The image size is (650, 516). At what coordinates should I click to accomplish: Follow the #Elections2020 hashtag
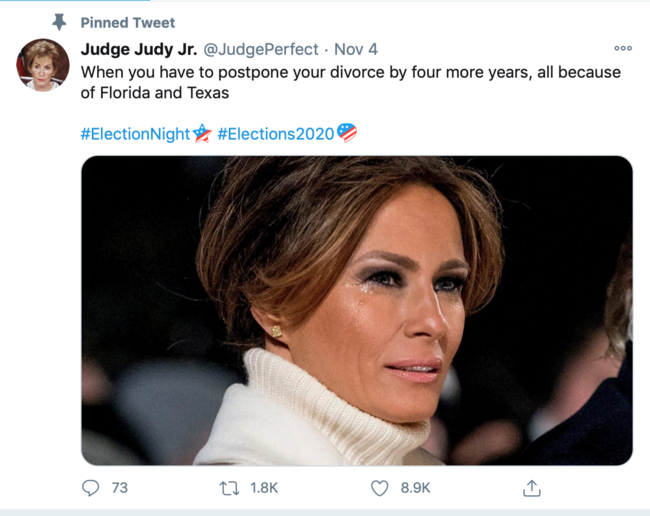tap(275, 134)
